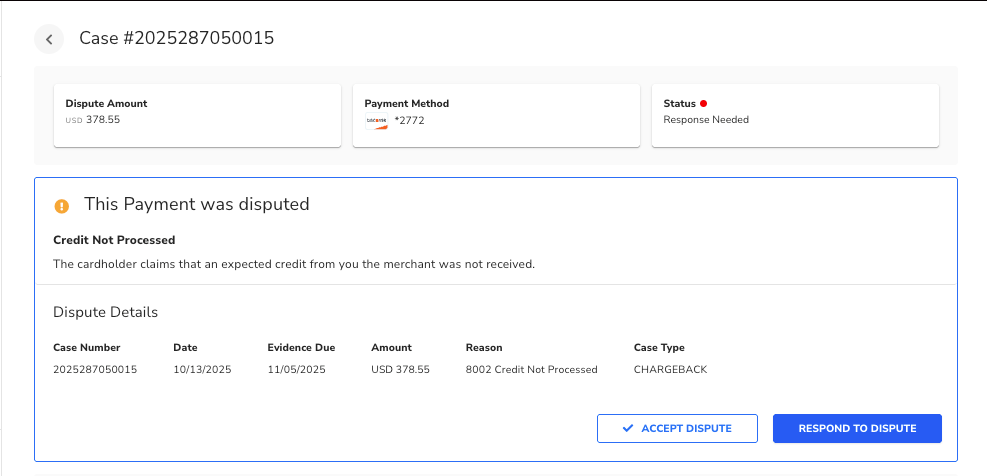Click the back arrow button
This screenshot has height=476, width=987.
click(49, 39)
